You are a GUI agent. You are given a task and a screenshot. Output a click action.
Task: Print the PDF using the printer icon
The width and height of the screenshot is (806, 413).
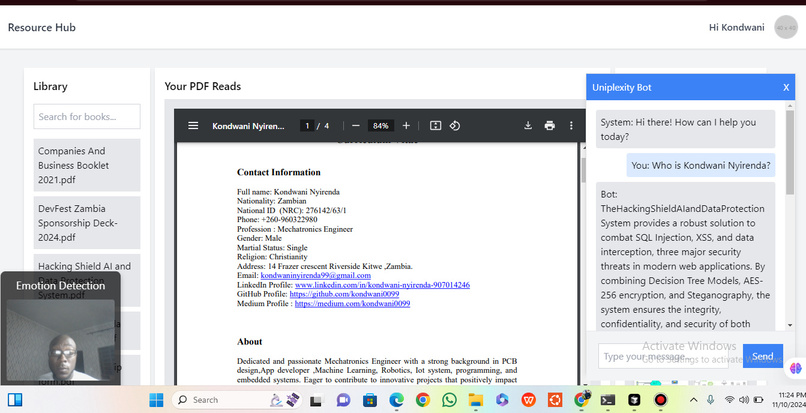pos(549,125)
